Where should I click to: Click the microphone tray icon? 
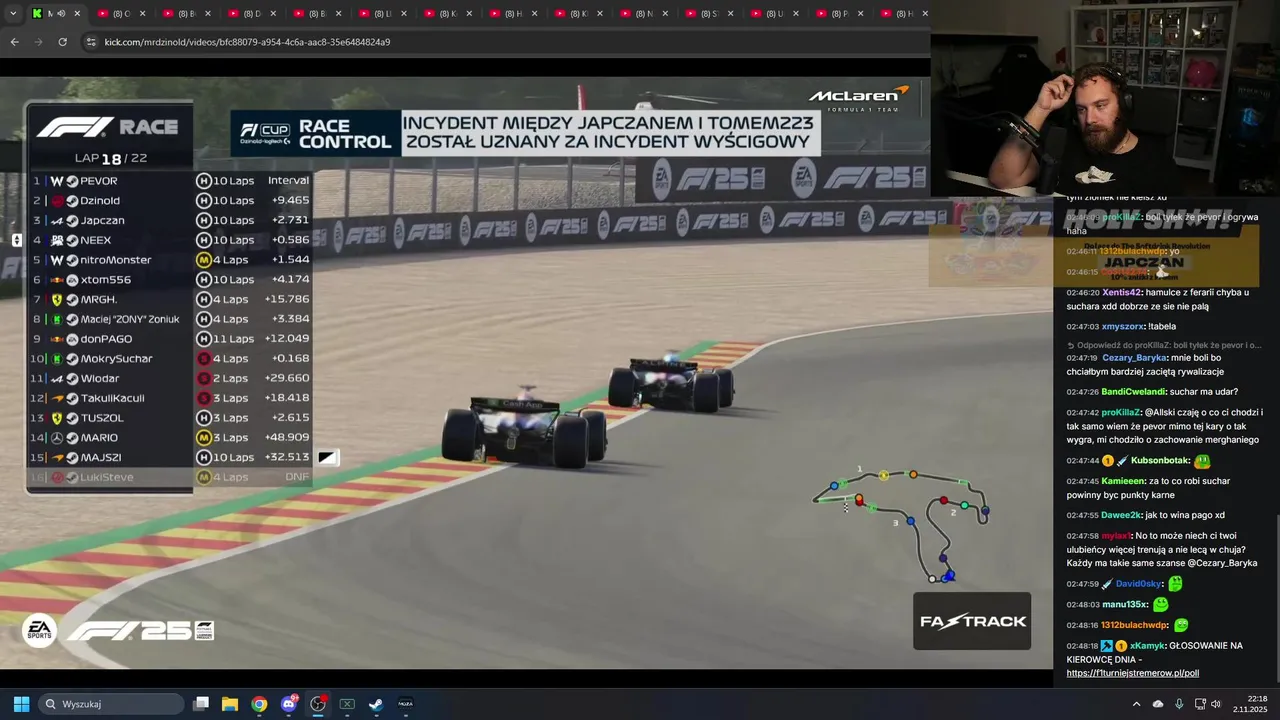pyautogui.click(x=1179, y=704)
